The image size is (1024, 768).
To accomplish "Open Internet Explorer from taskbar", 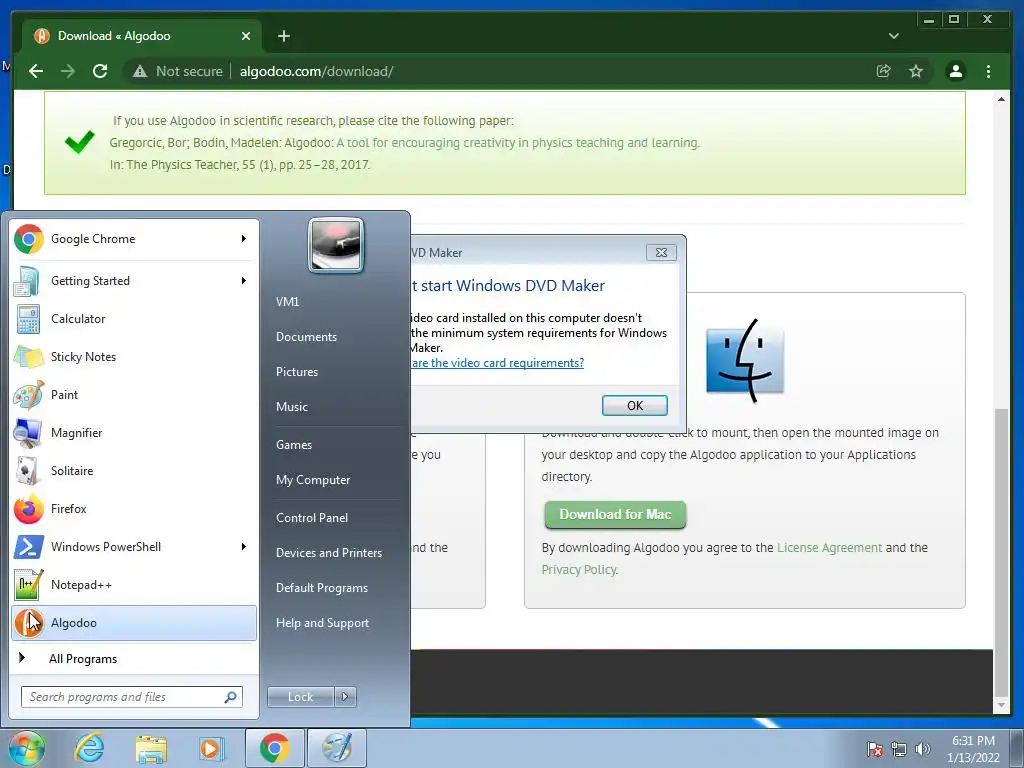I will (89, 748).
